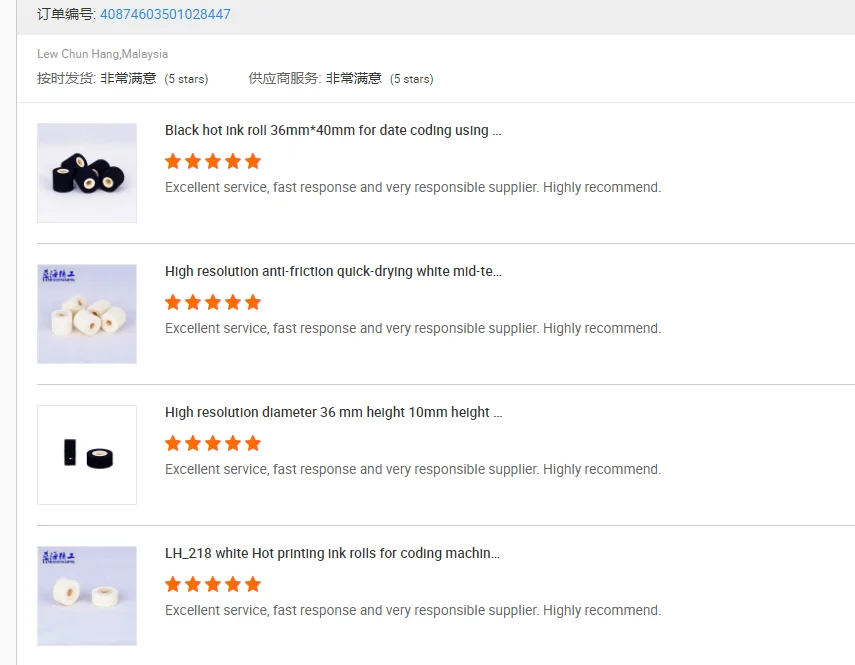This screenshot has height=665, width=855.
Task: Click fourth star of LH_218 product rating
Action: [233, 584]
